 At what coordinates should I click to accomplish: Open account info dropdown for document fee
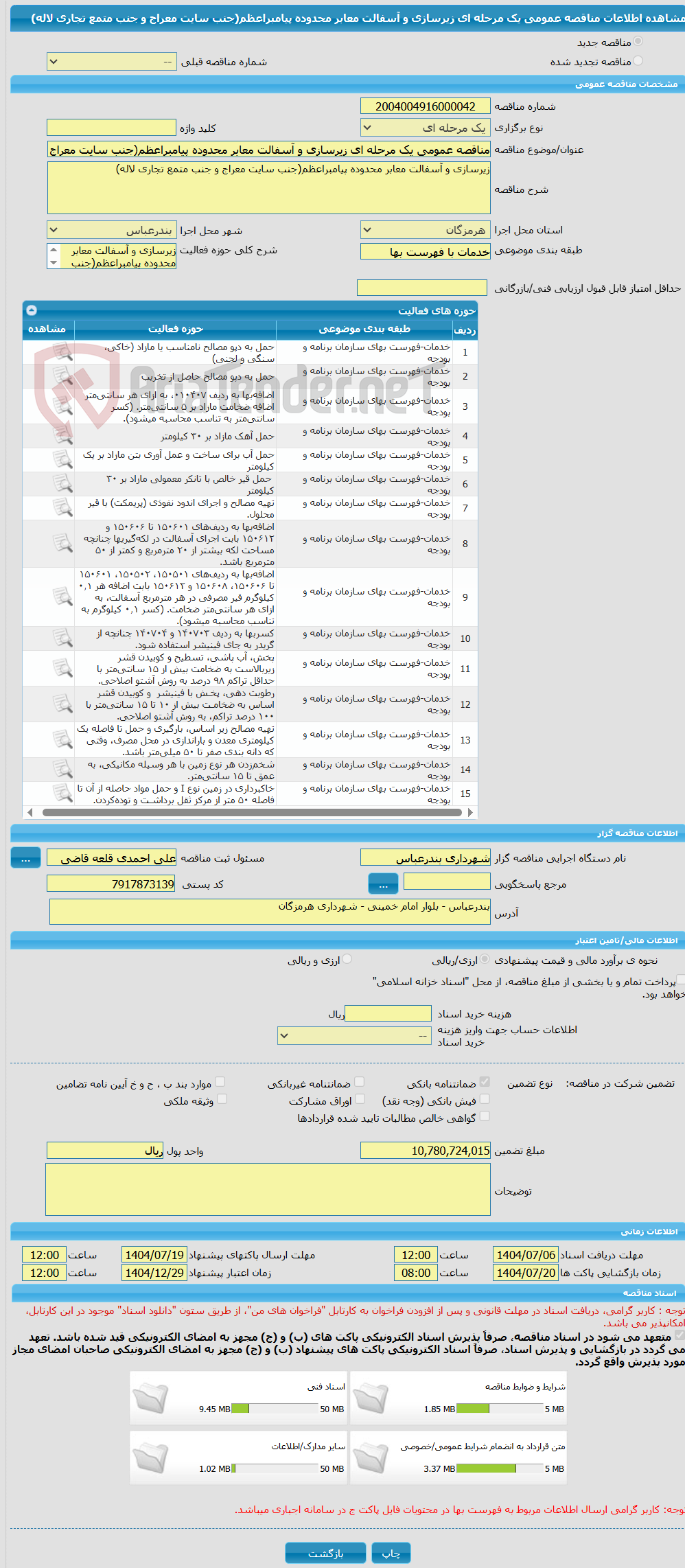click(x=355, y=1035)
